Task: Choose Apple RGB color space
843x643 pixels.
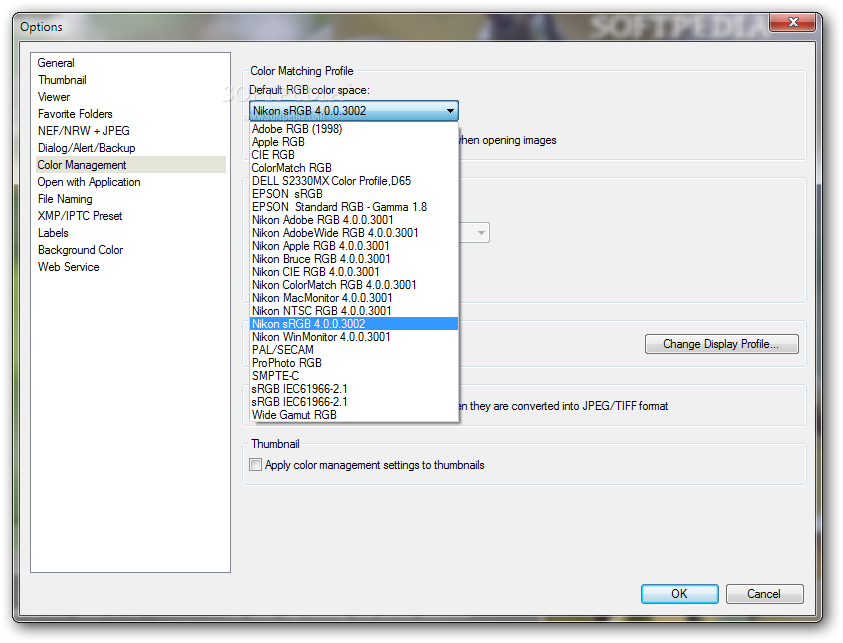Action: click(x=354, y=142)
